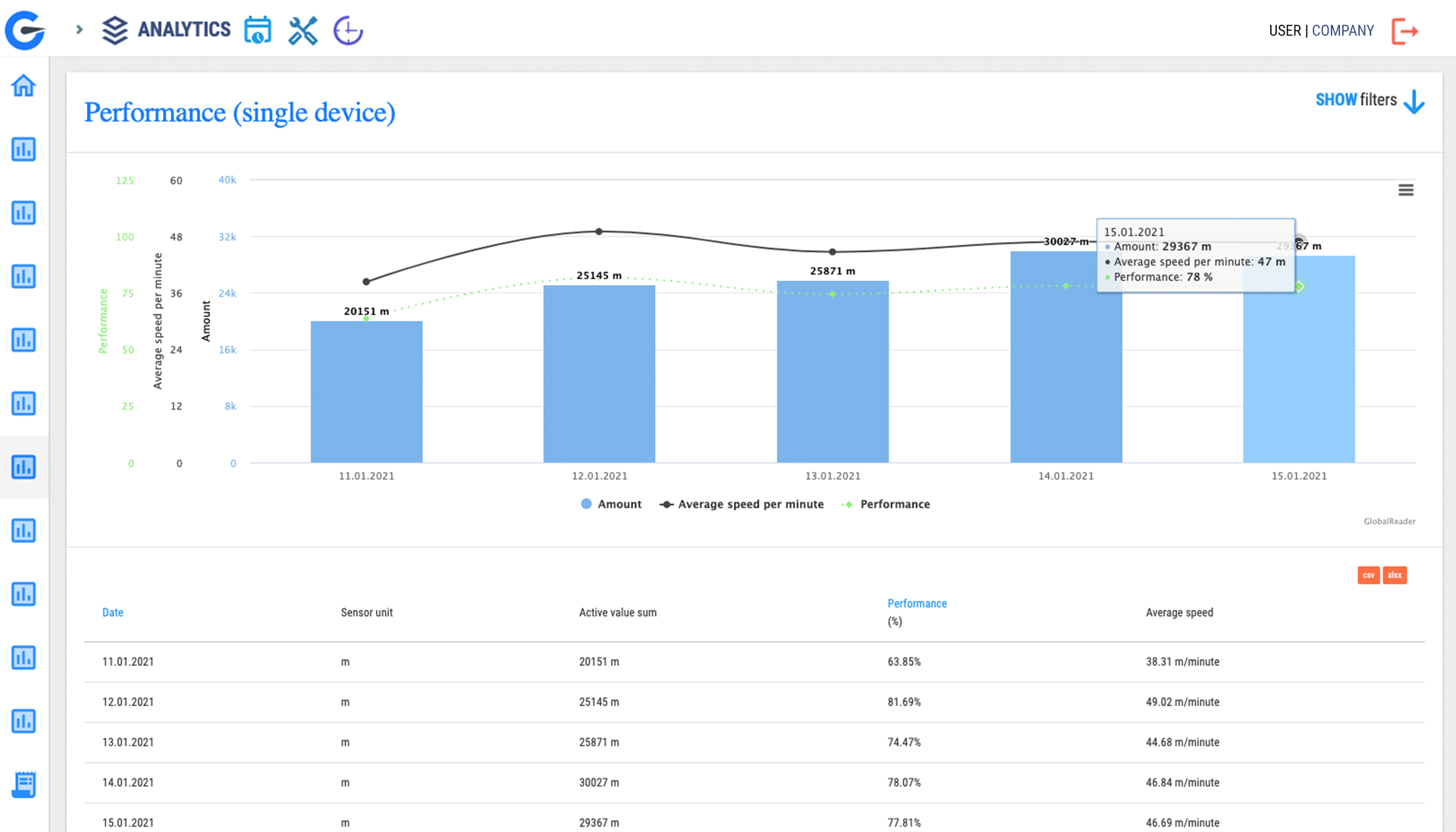Open the calendar scheduling icon in the header

click(x=258, y=30)
